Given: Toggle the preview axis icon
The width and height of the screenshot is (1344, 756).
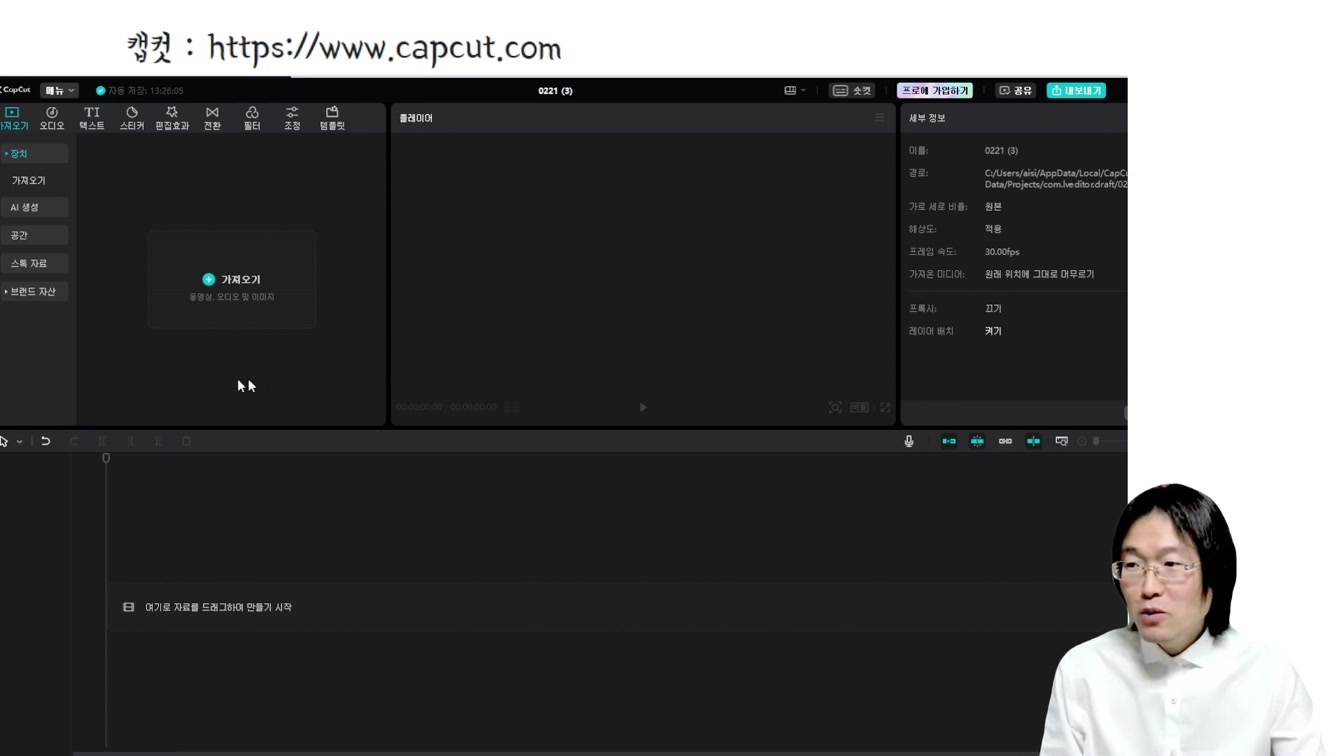Looking at the screenshot, I should click(1033, 441).
